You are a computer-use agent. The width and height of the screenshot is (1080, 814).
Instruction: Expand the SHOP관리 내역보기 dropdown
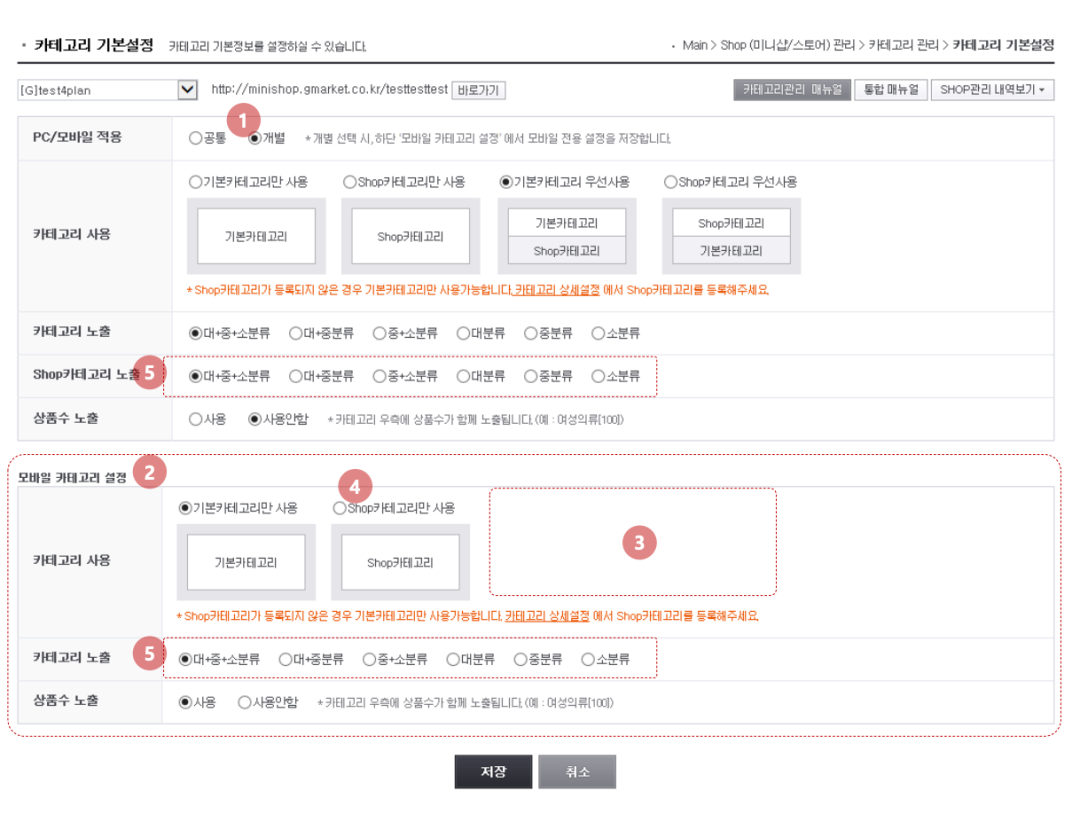pyautogui.click(x=990, y=89)
